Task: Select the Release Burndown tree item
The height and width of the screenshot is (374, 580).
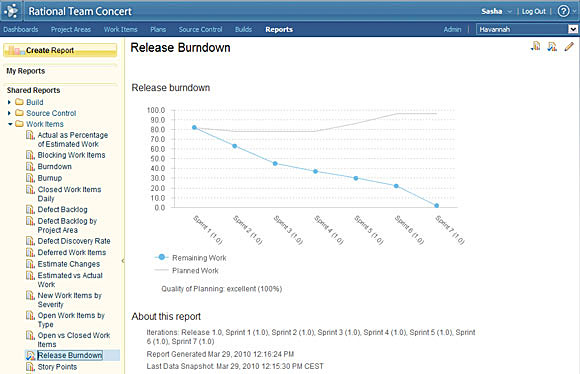Action: click(70, 355)
